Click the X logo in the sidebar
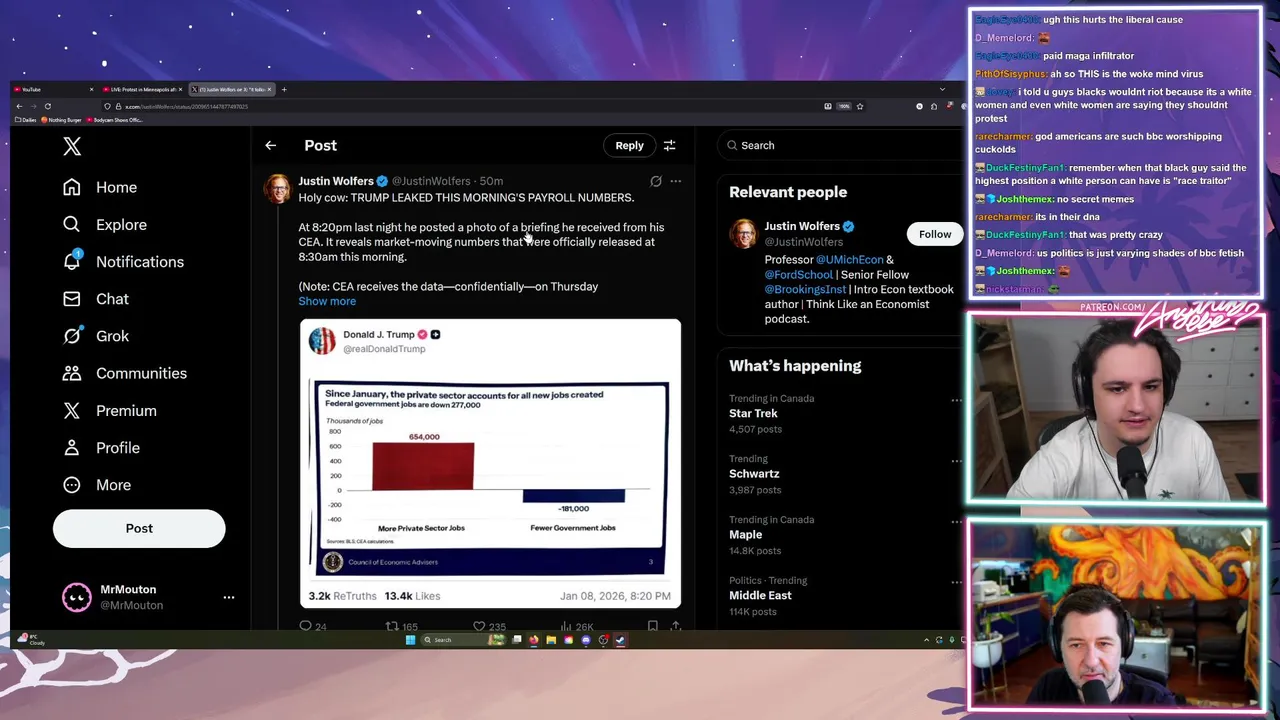The image size is (1280, 720). pos(72,146)
